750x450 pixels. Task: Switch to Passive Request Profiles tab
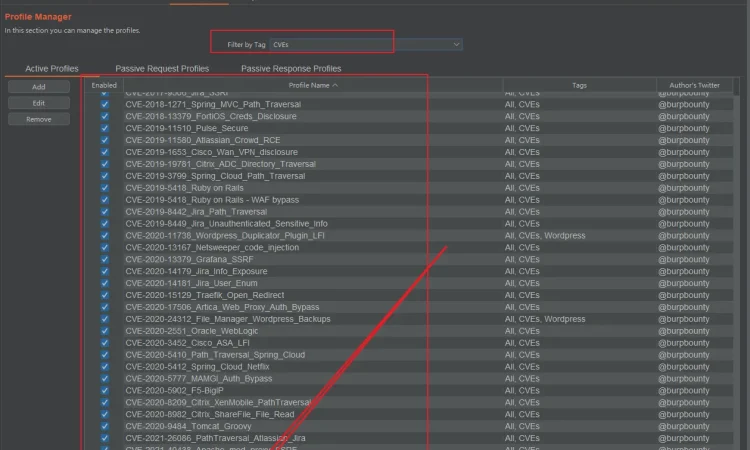[162, 68]
